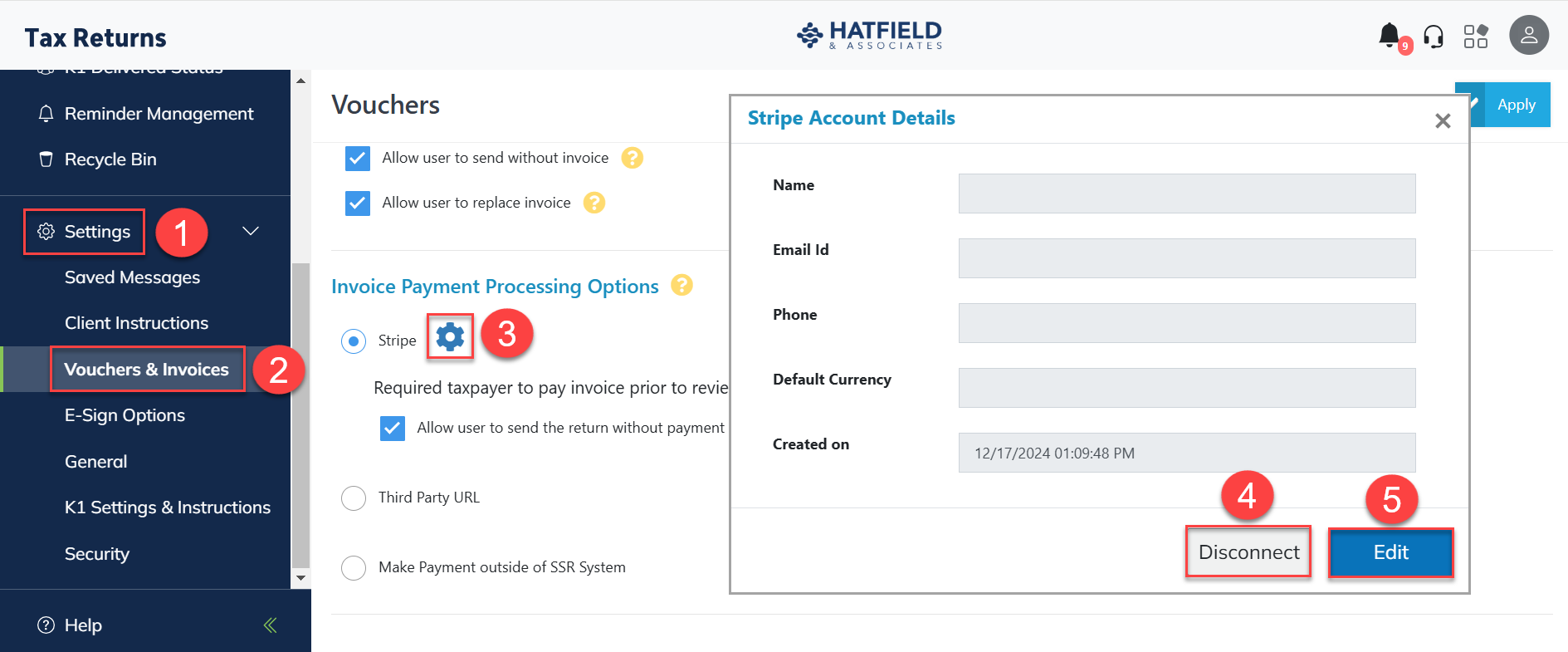This screenshot has width=1568, height=652.
Task: Collapse the sidebar with double-arrow icon
Action: click(x=270, y=625)
